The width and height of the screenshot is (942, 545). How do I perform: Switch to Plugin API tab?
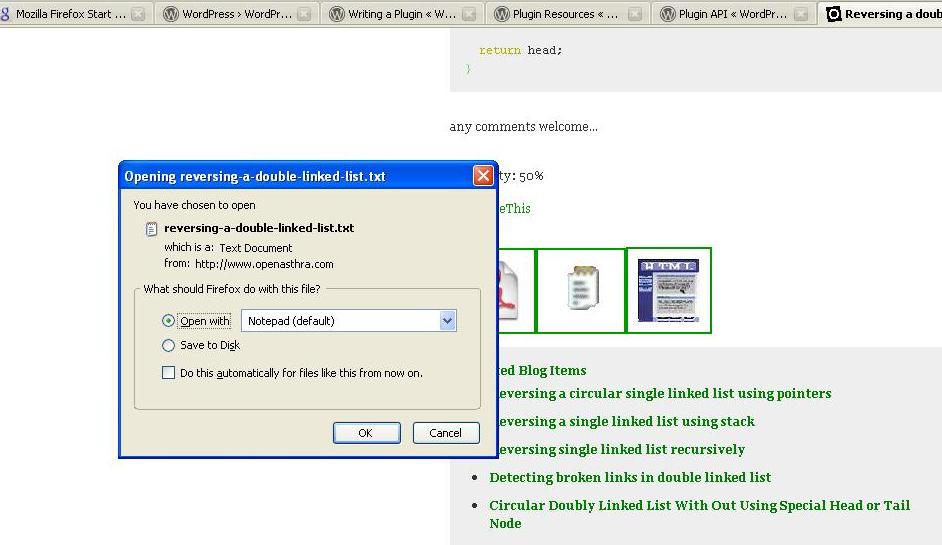732,14
